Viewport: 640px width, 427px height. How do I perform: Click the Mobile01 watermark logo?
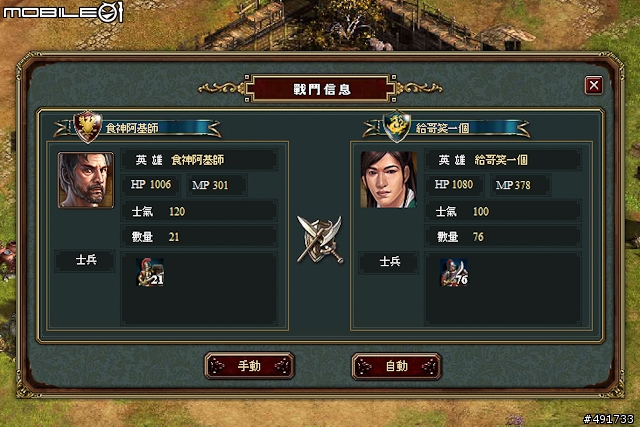[x=63, y=11]
